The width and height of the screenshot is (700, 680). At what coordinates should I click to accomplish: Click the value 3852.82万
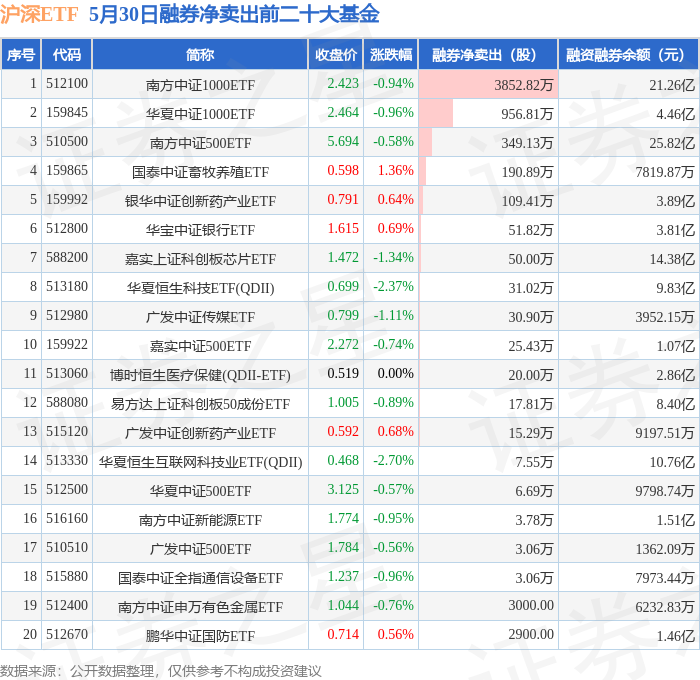[523, 84]
